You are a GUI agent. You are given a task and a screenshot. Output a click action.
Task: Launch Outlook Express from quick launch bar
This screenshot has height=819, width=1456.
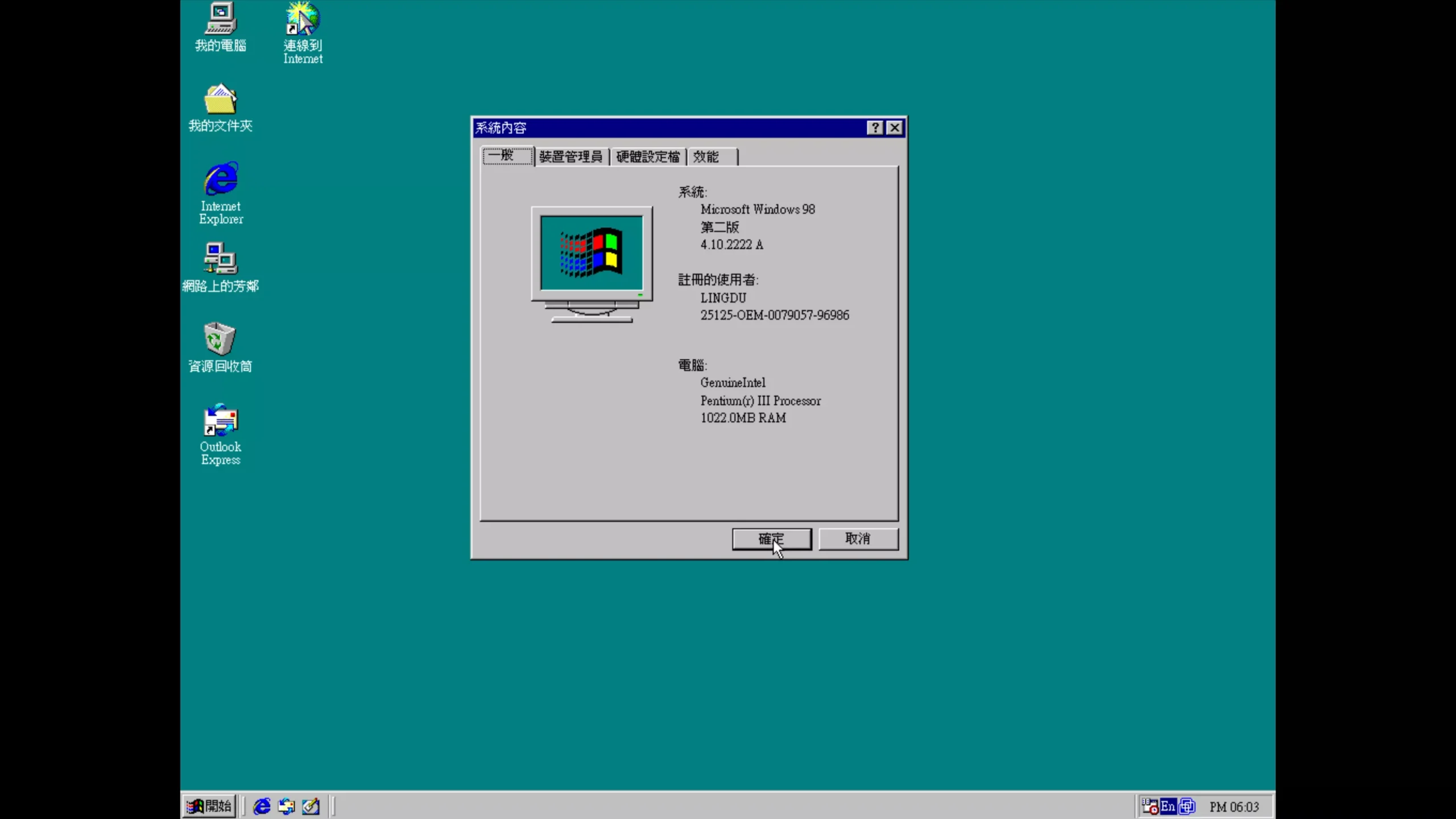click(286, 806)
